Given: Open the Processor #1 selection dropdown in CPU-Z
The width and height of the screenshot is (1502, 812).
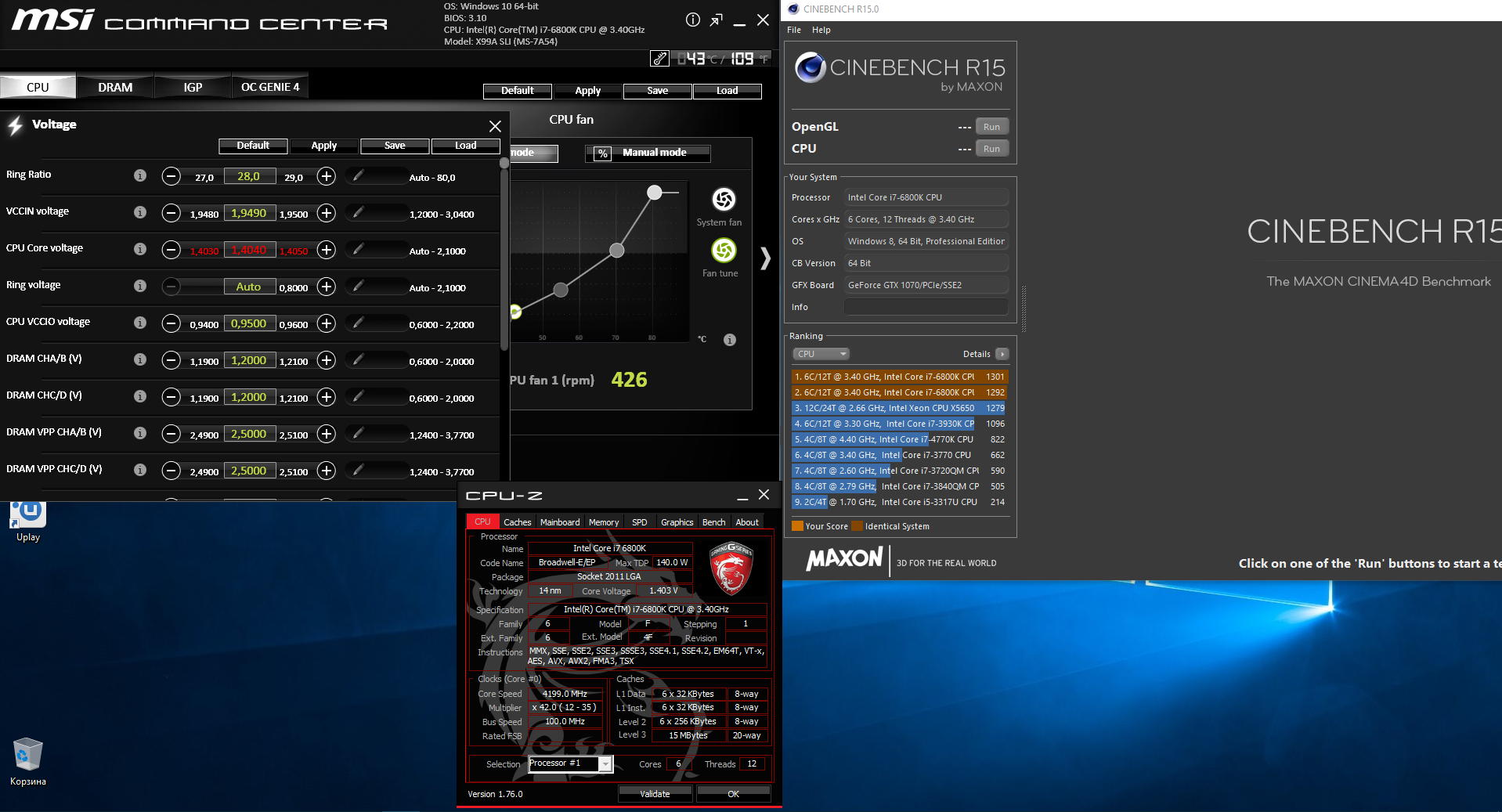Looking at the screenshot, I should (x=570, y=763).
